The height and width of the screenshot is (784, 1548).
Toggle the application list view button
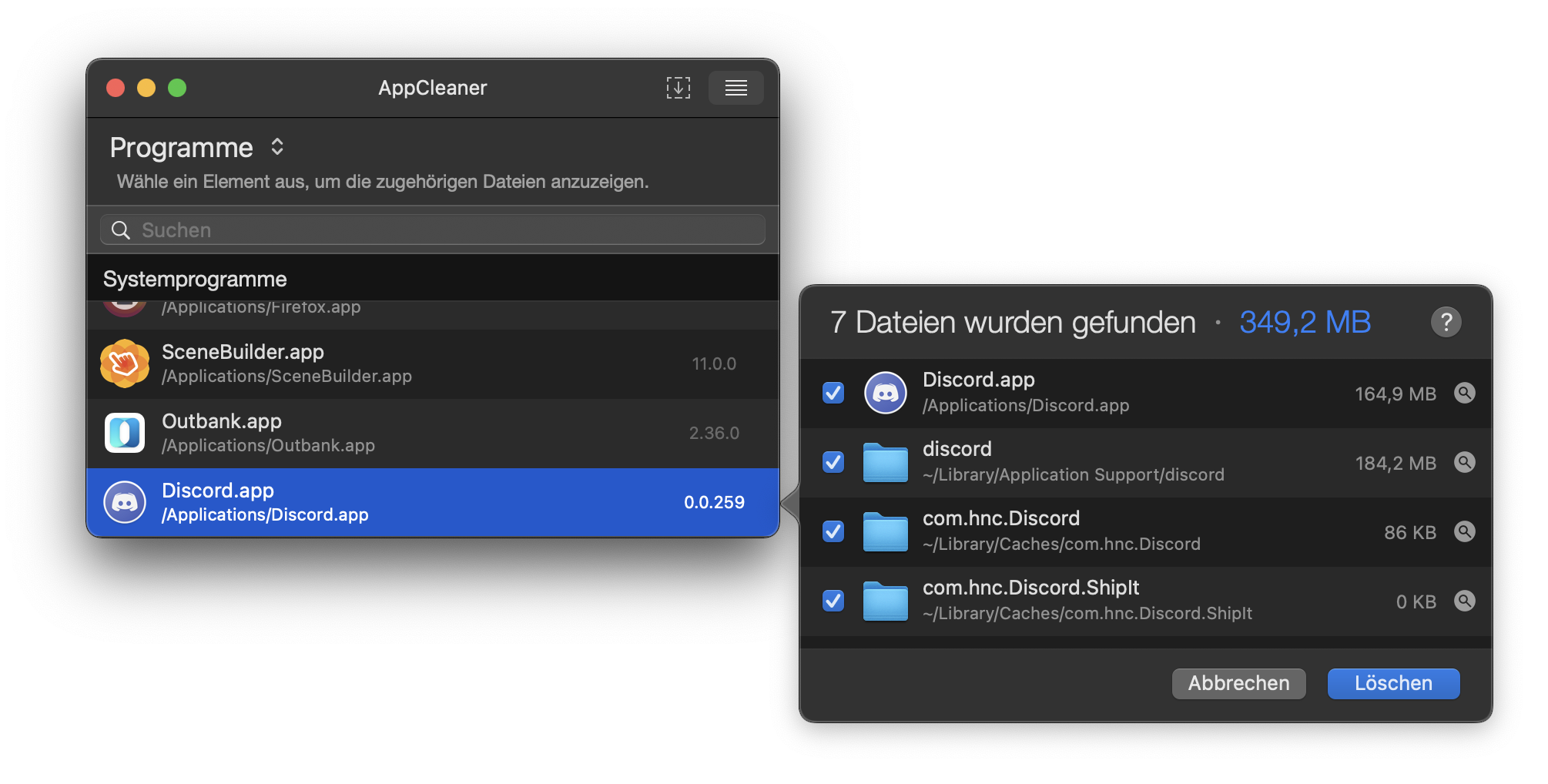(x=735, y=88)
